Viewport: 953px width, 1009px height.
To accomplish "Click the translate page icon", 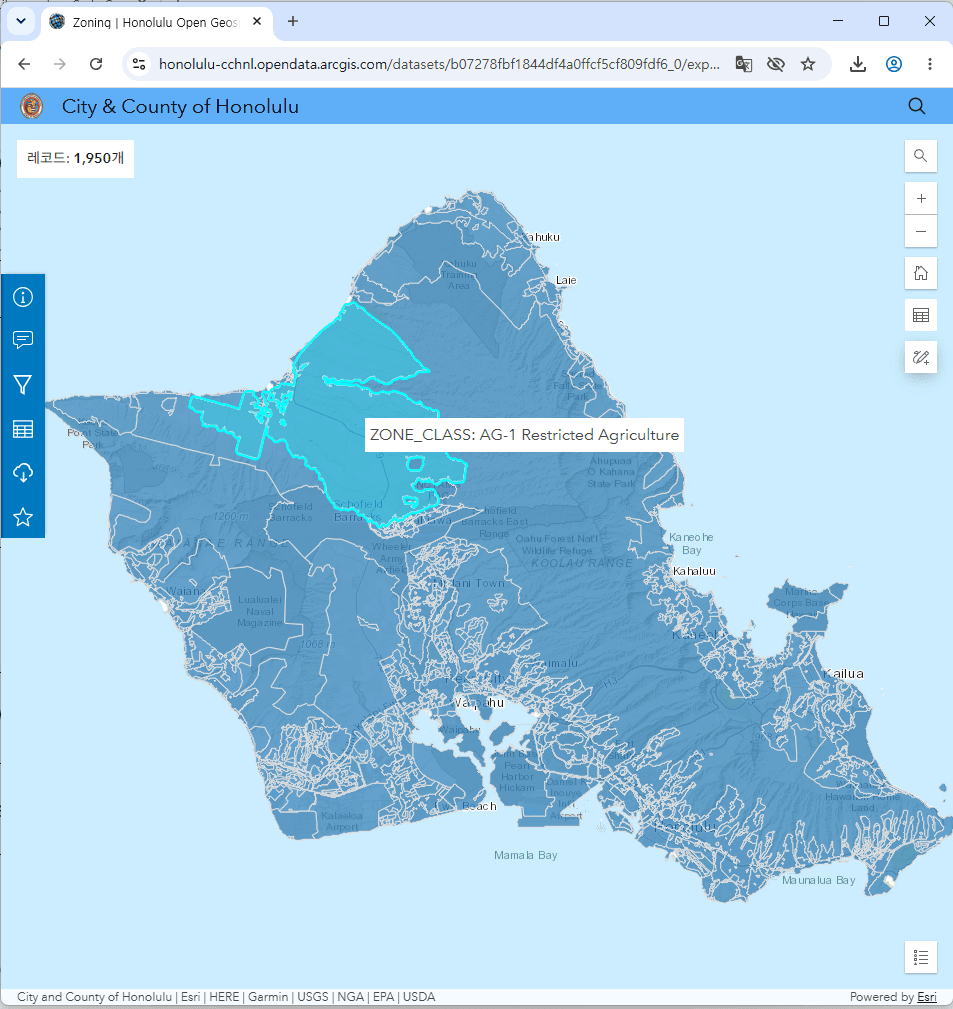I will [x=744, y=64].
